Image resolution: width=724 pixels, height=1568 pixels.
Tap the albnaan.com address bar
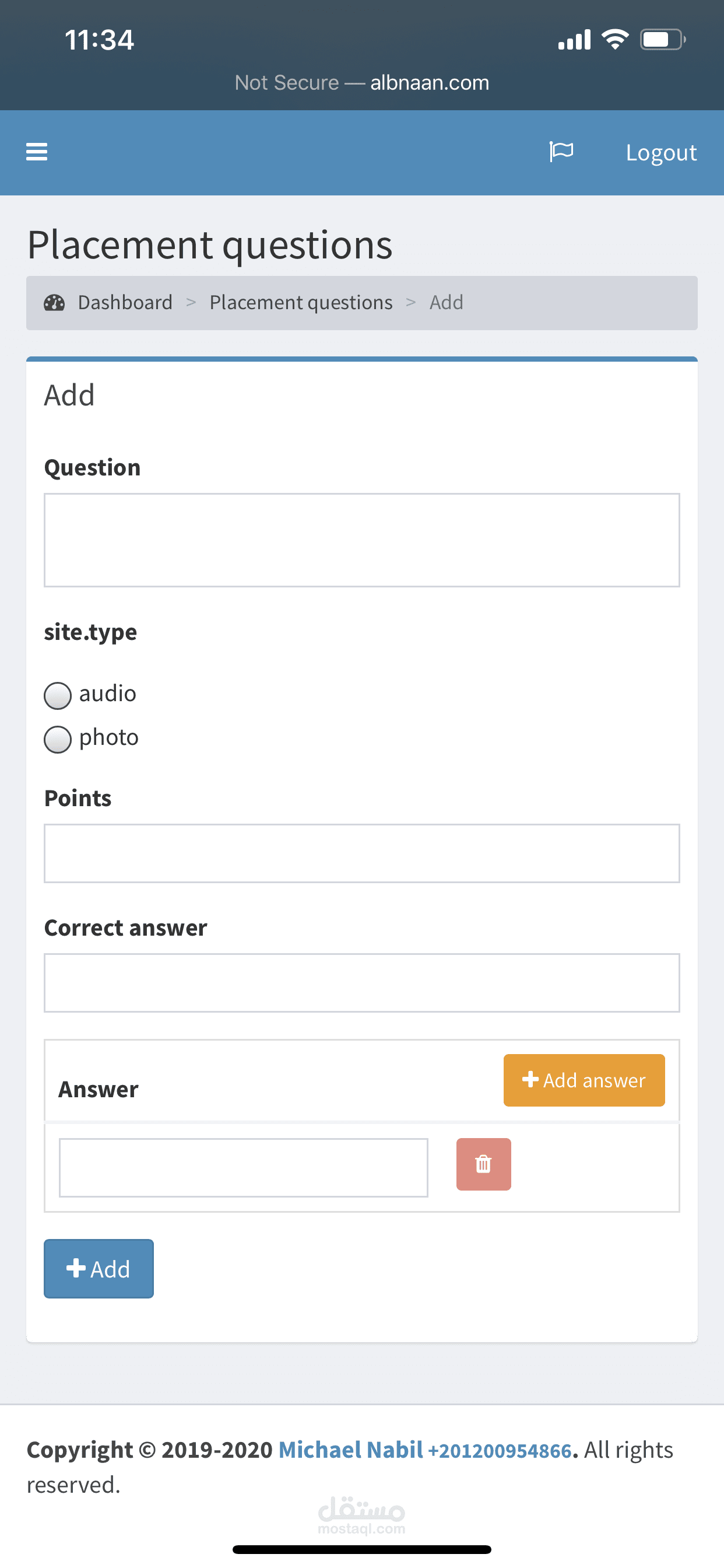[x=362, y=83]
